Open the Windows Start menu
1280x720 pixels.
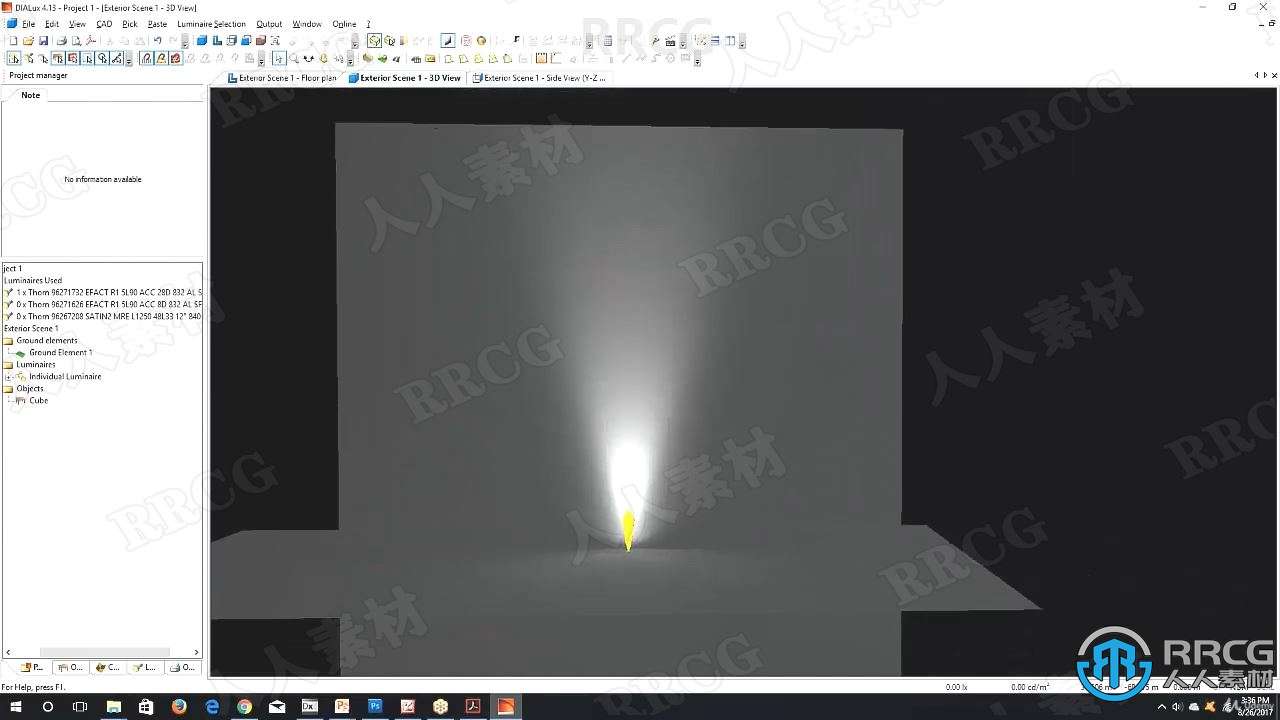(14, 706)
